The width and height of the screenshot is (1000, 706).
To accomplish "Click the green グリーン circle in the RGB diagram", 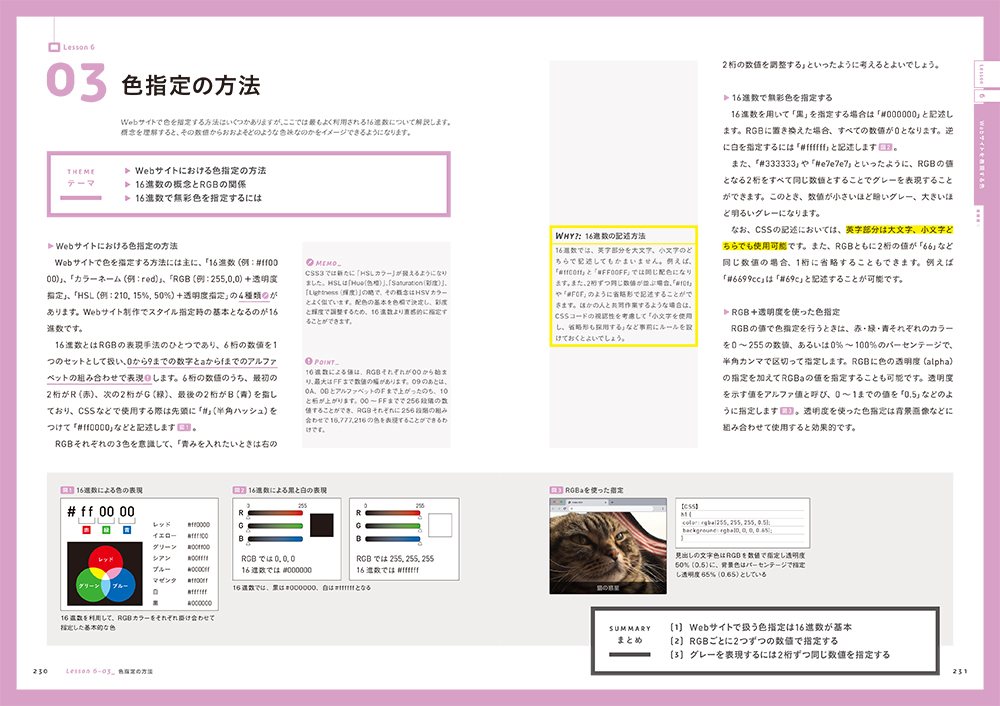I will [89, 587].
